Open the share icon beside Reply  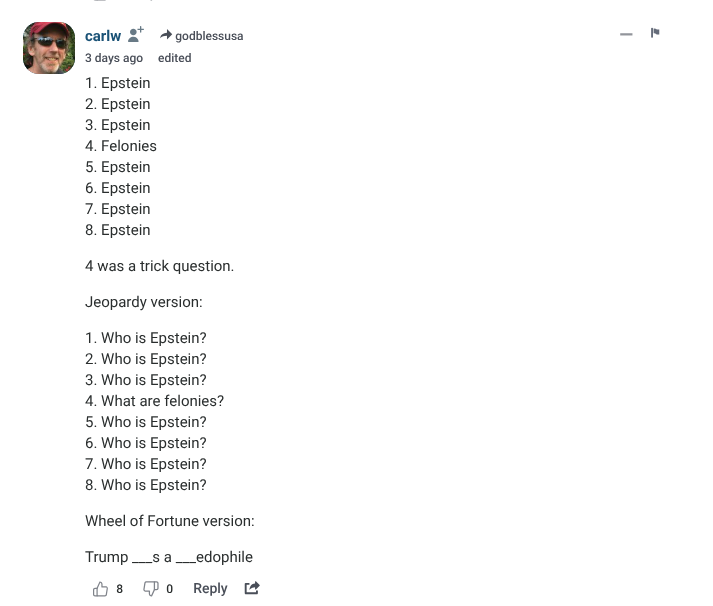252,588
